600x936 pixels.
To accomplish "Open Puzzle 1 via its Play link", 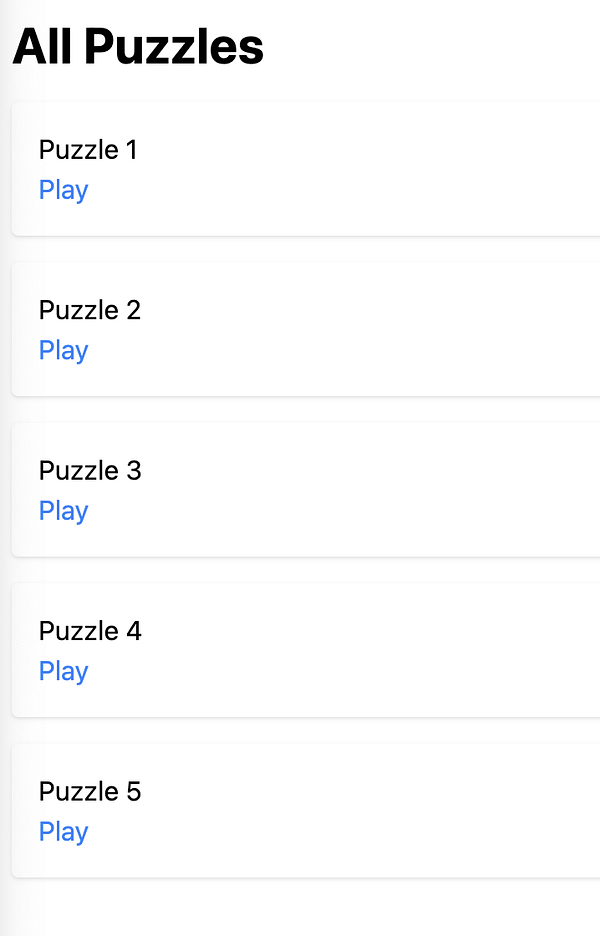I will tap(63, 190).
